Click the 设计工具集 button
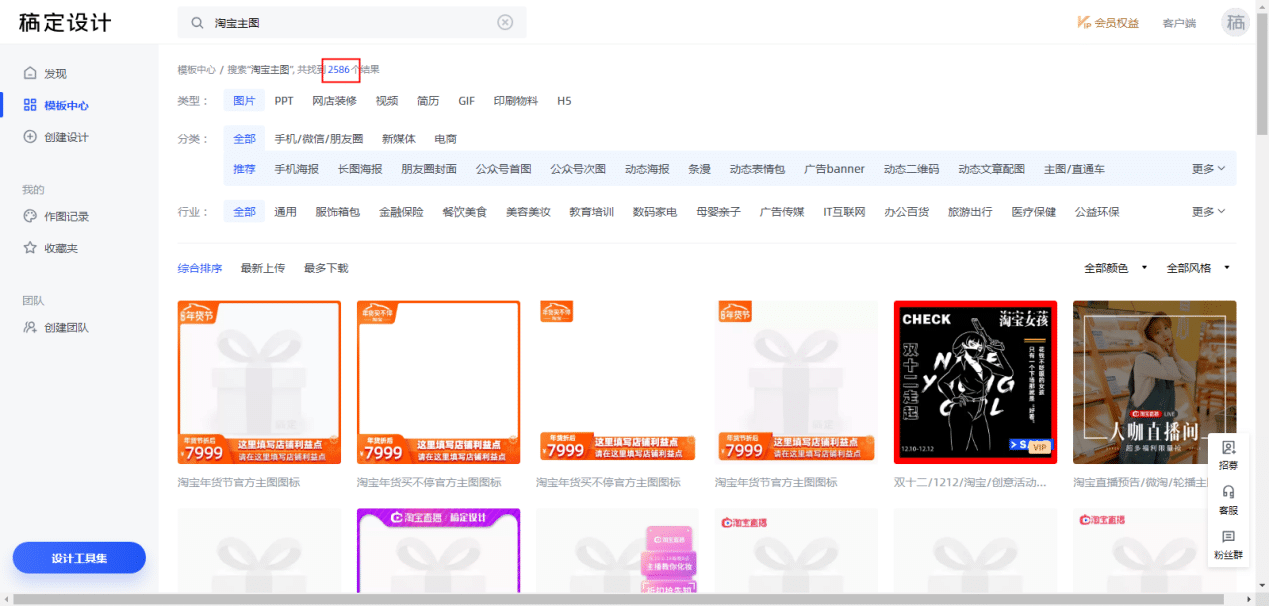The width and height of the screenshot is (1269, 606). [x=79, y=558]
